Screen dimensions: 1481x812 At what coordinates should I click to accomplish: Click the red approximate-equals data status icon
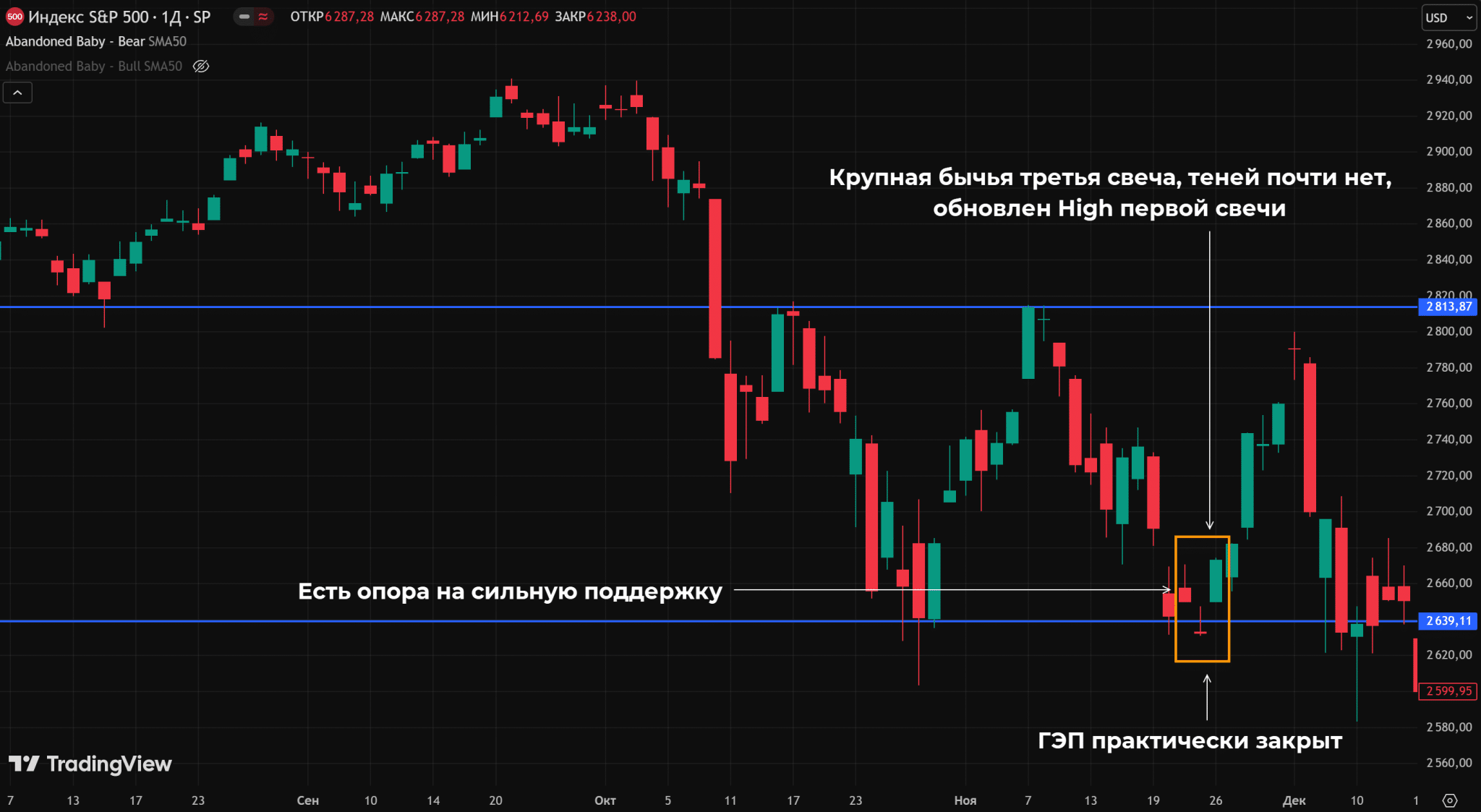point(263,17)
